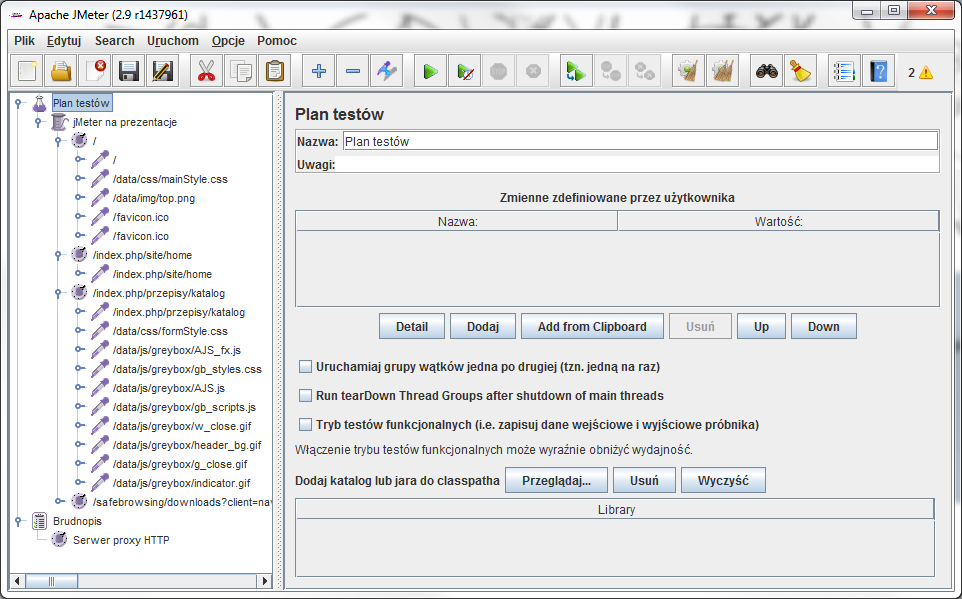The height and width of the screenshot is (599, 962).
Task: Select /data/img/top.png sampler in tree
Action: point(153,198)
